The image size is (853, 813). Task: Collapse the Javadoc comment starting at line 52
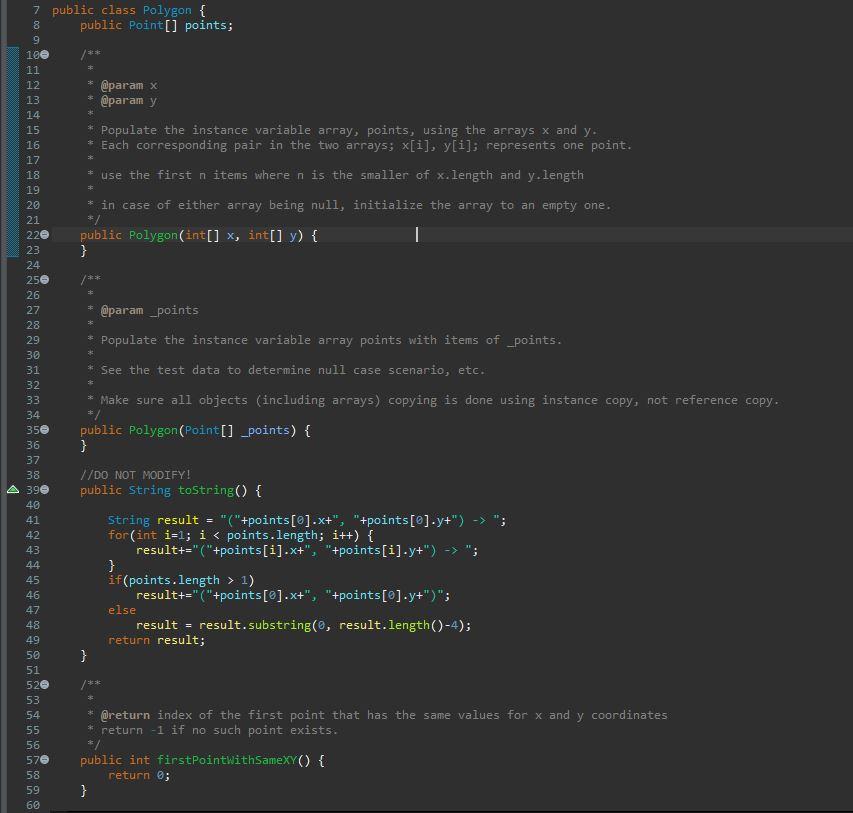[x=45, y=685]
